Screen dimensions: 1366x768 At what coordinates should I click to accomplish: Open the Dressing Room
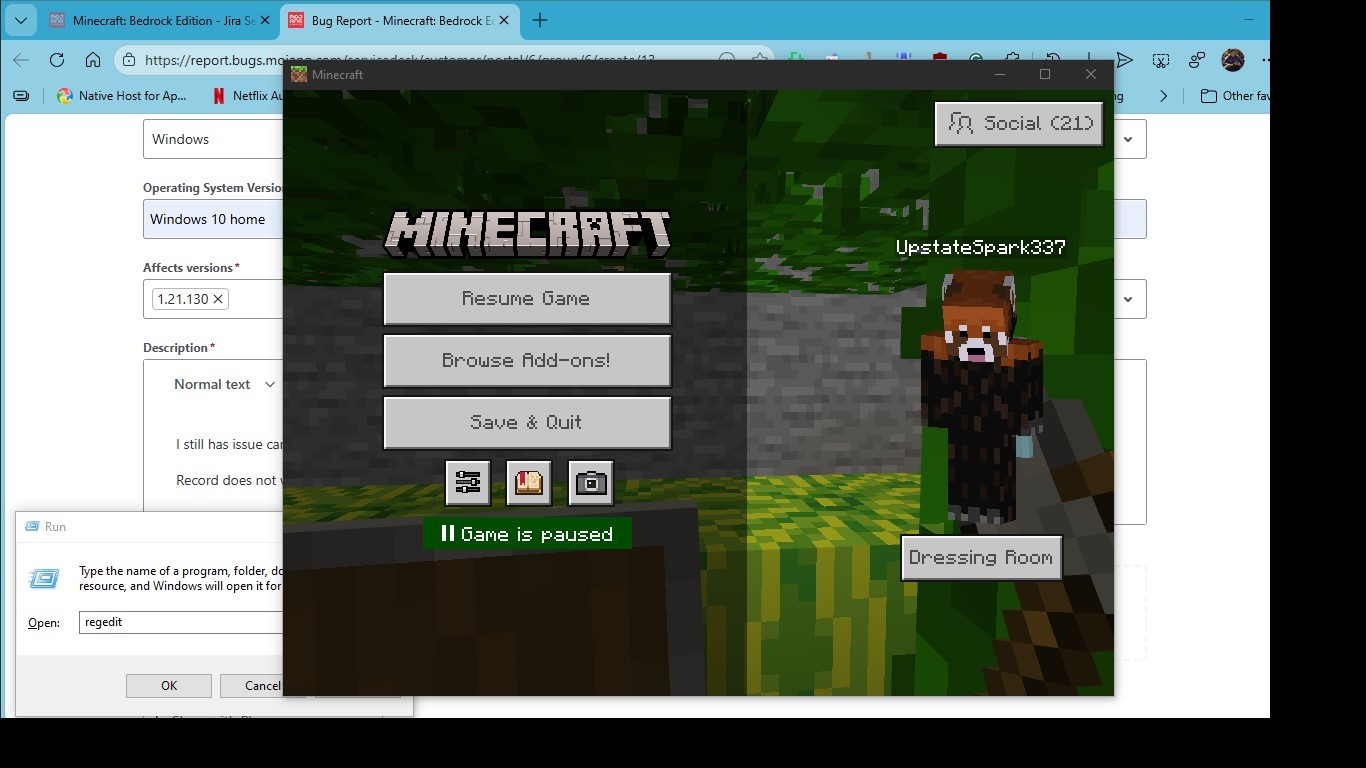tap(981, 558)
